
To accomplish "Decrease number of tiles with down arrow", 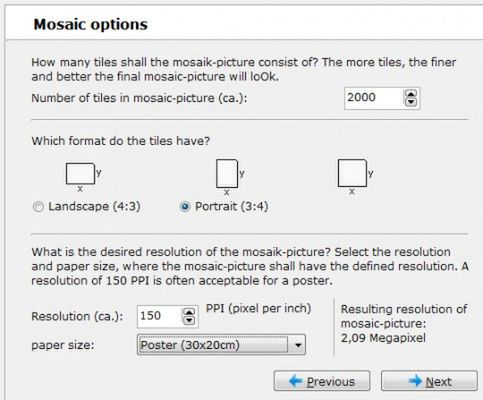I will pos(411,102).
